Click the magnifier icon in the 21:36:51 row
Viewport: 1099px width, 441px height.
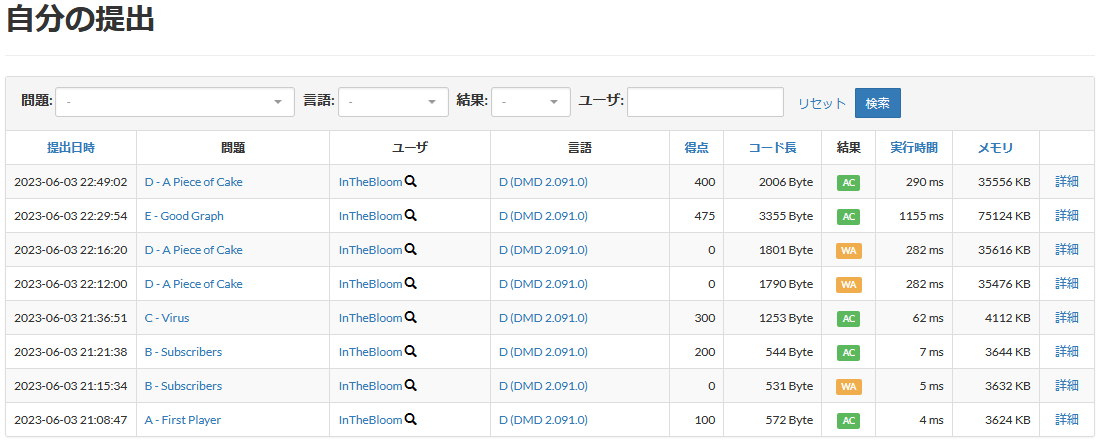pos(411,318)
